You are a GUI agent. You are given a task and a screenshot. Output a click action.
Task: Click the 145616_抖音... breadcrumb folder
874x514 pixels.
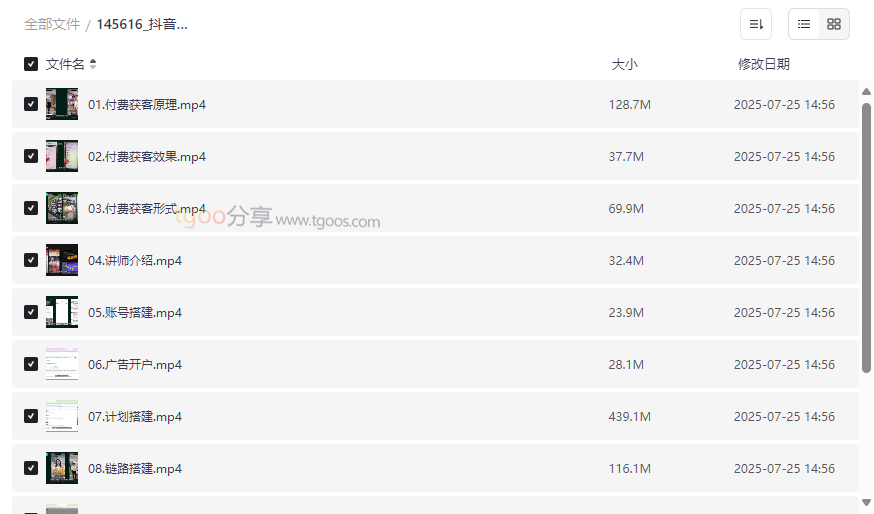coord(142,24)
